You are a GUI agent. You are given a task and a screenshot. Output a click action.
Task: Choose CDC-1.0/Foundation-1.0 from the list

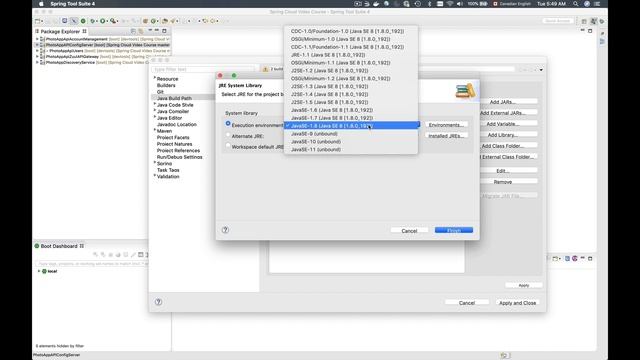point(351,31)
